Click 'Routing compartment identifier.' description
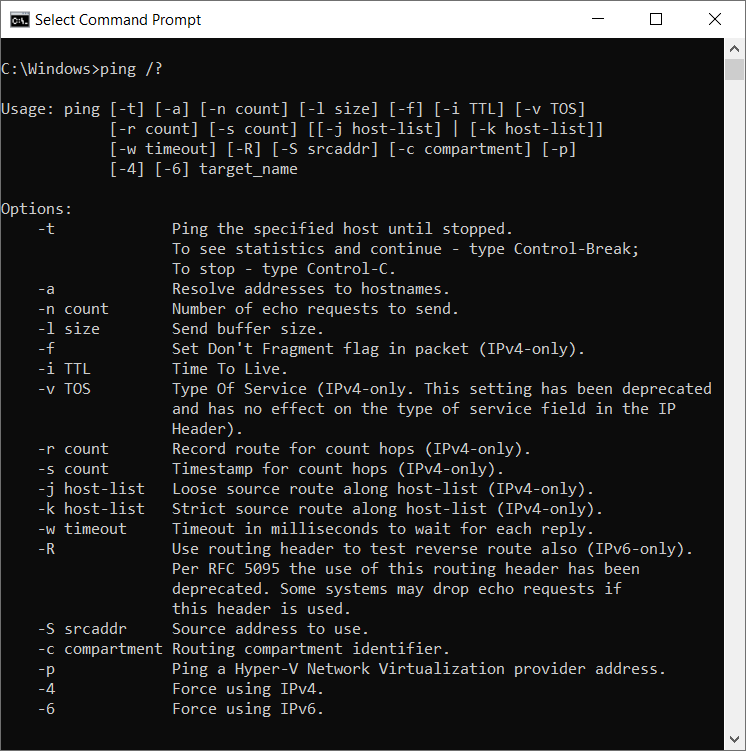 [x=311, y=649]
